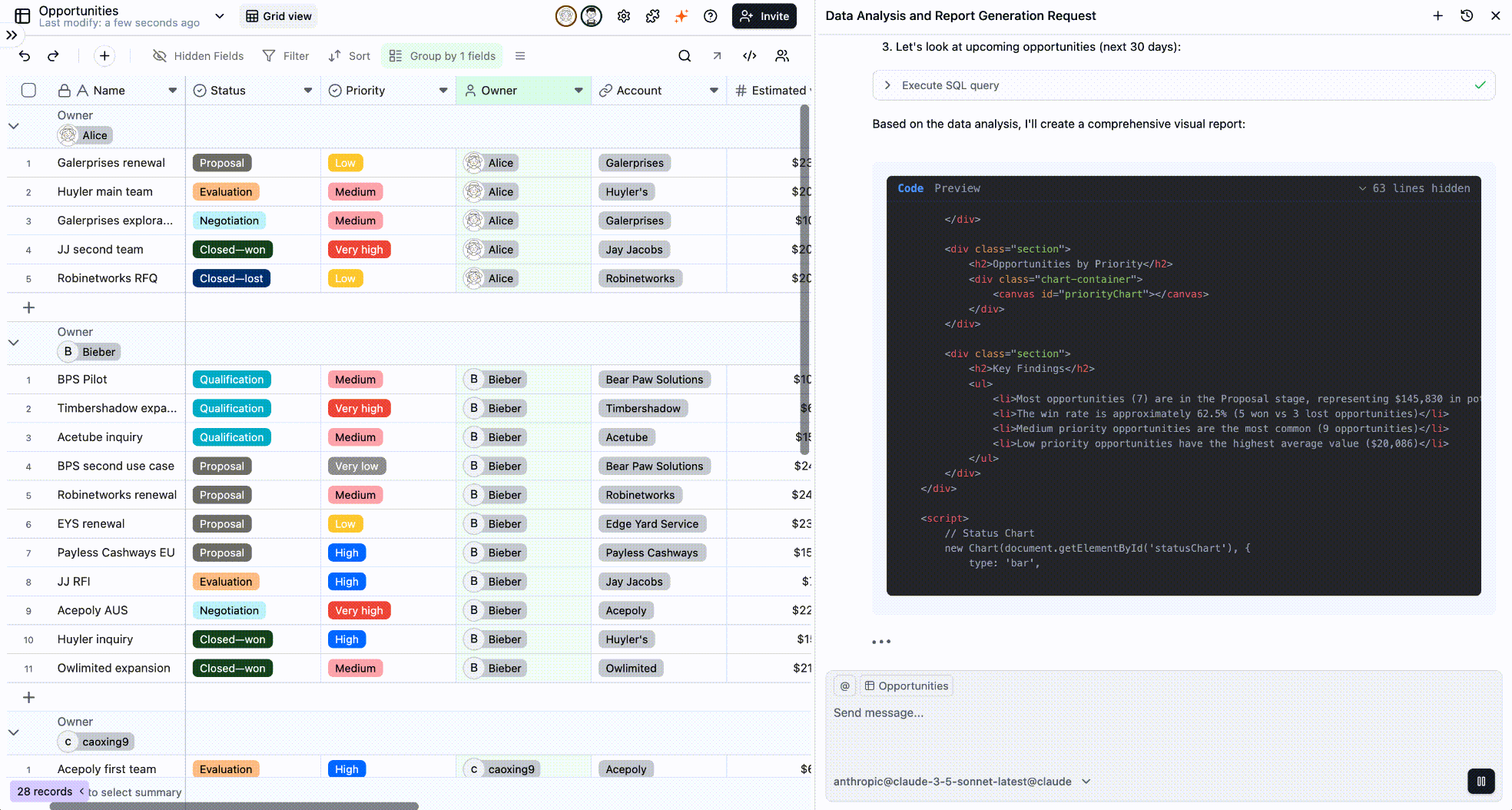
Task: Expand the Execute SQL query step
Action: coord(888,85)
